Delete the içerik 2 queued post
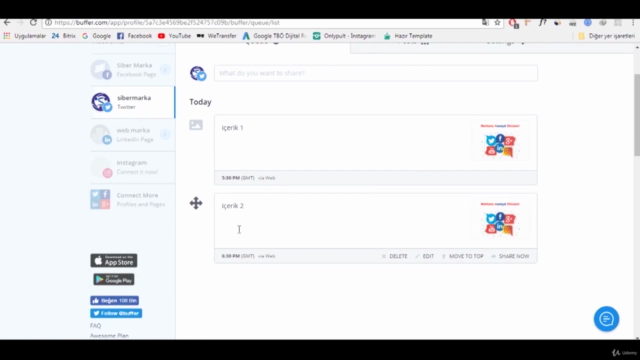640x360 pixels. pos(395,256)
